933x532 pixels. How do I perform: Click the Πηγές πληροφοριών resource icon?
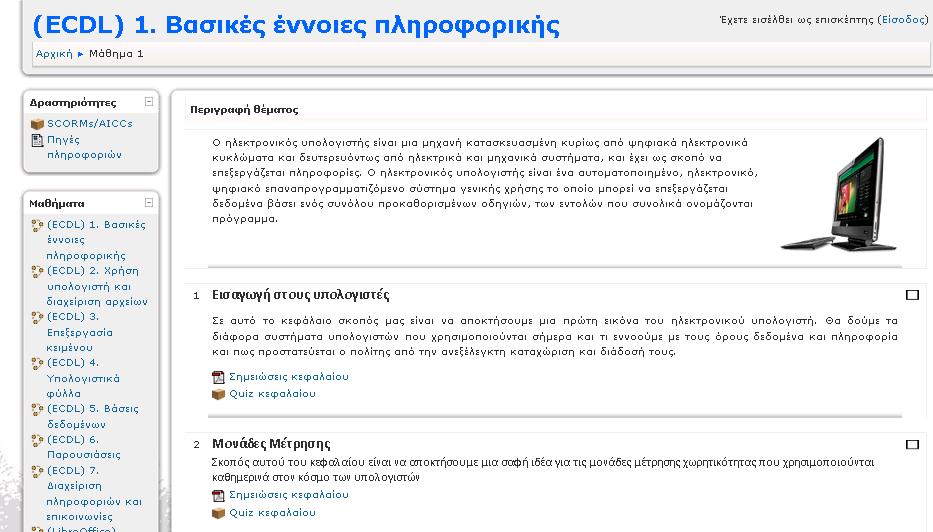pos(37,140)
